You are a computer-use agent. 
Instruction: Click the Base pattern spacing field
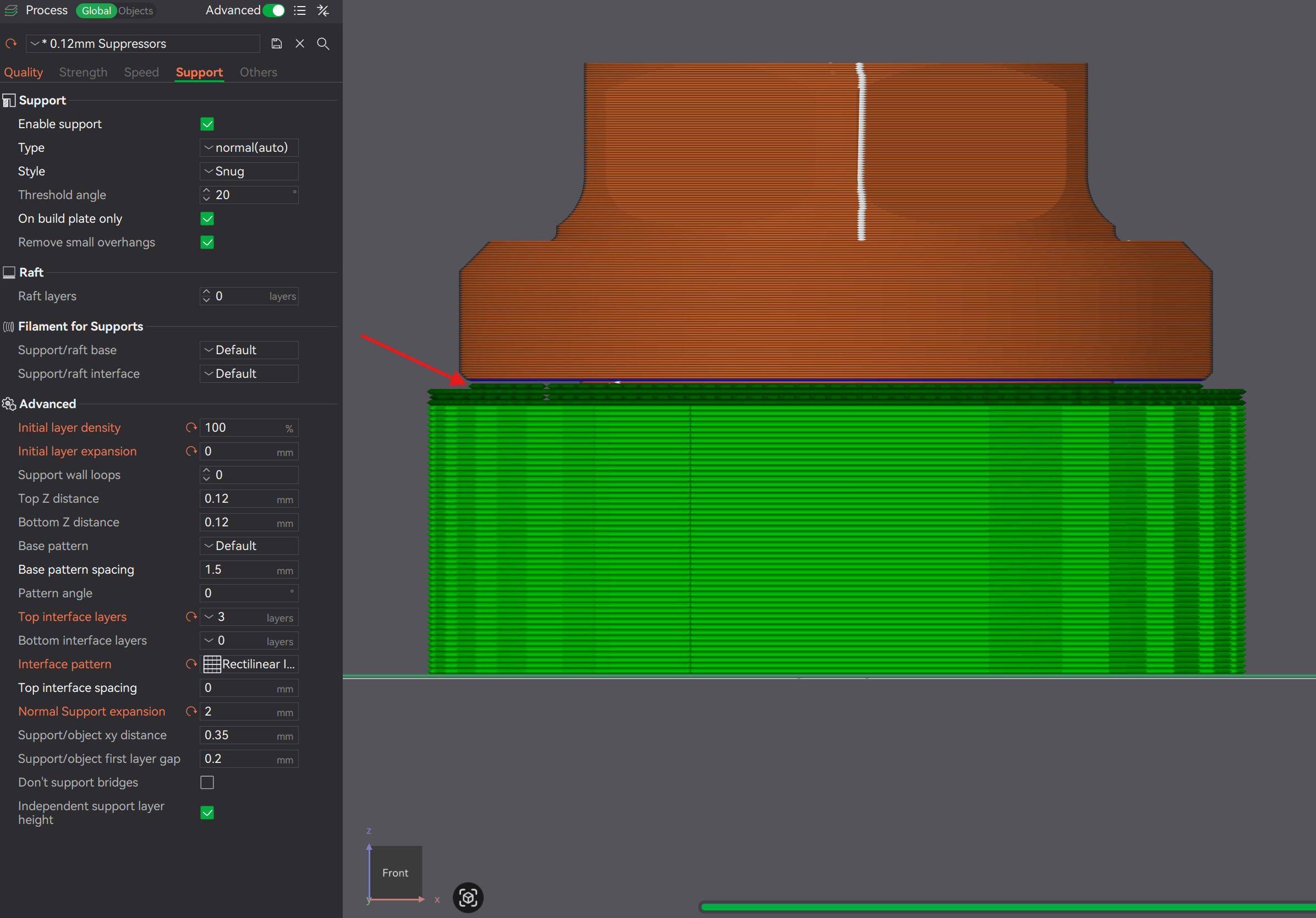249,570
